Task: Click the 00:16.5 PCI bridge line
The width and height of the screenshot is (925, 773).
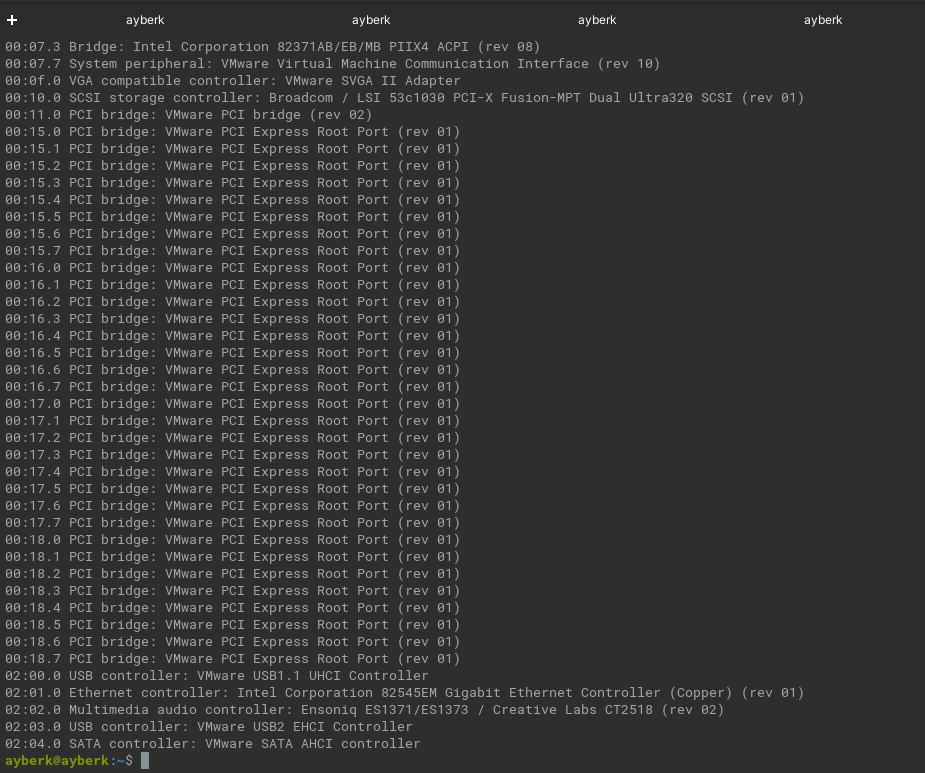Action: pyautogui.click(x=232, y=353)
